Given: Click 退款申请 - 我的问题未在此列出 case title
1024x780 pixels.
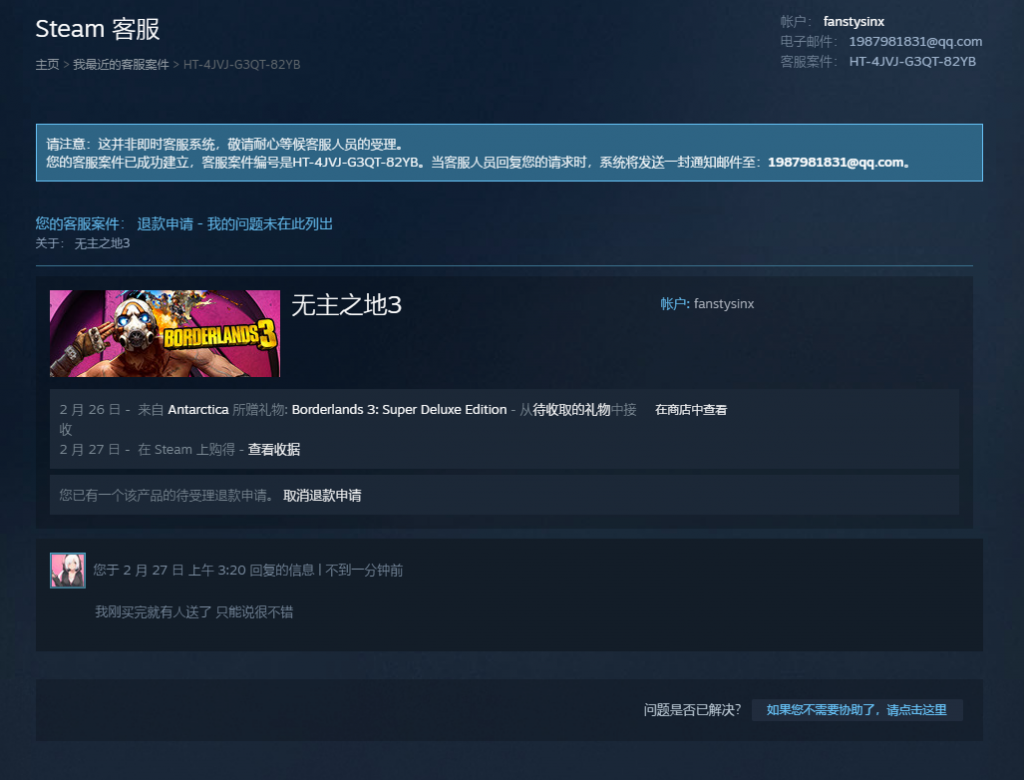Looking at the screenshot, I should [x=234, y=224].
